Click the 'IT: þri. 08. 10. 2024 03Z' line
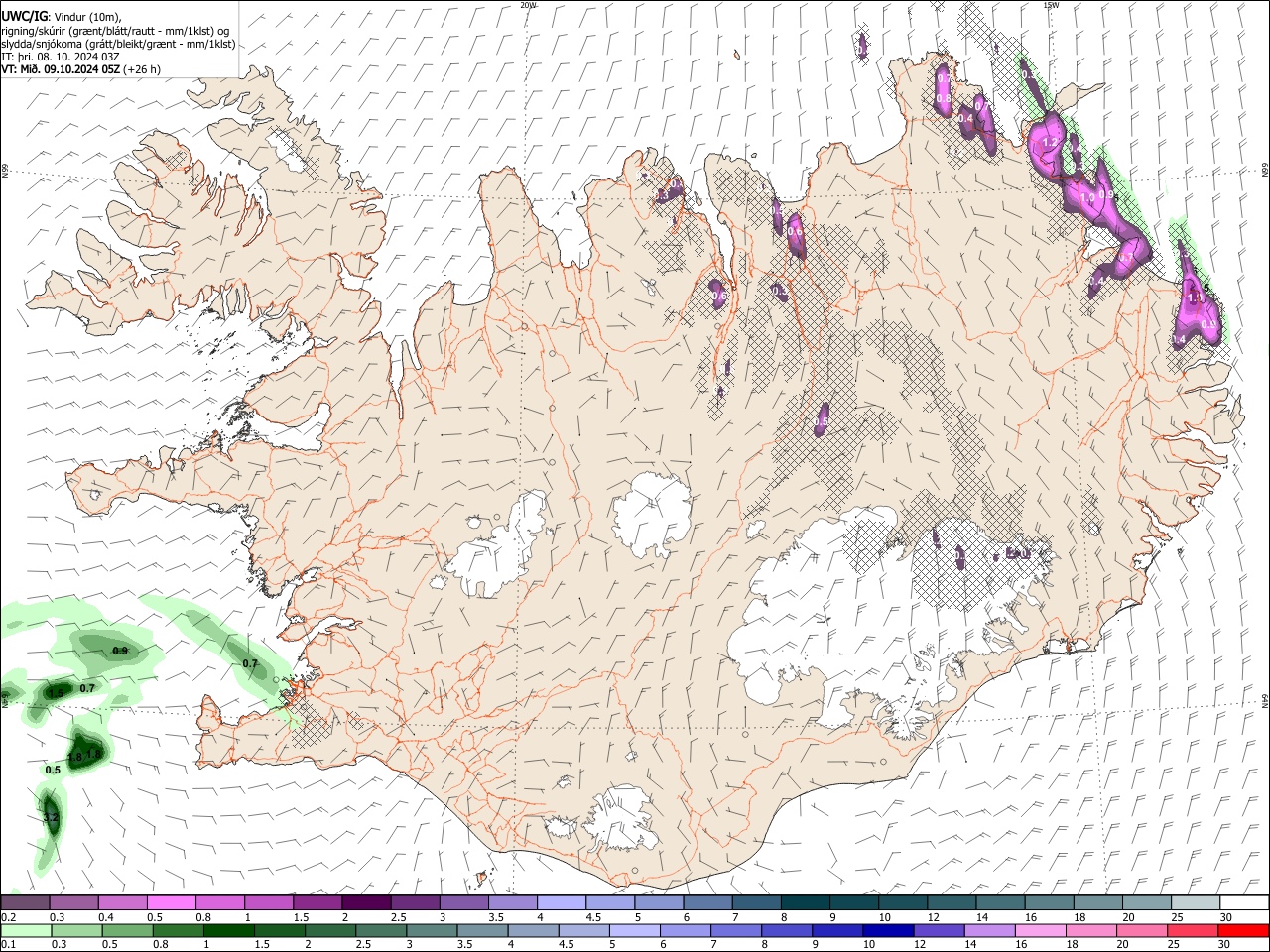The width and height of the screenshot is (1270, 952). tap(61, 57)
